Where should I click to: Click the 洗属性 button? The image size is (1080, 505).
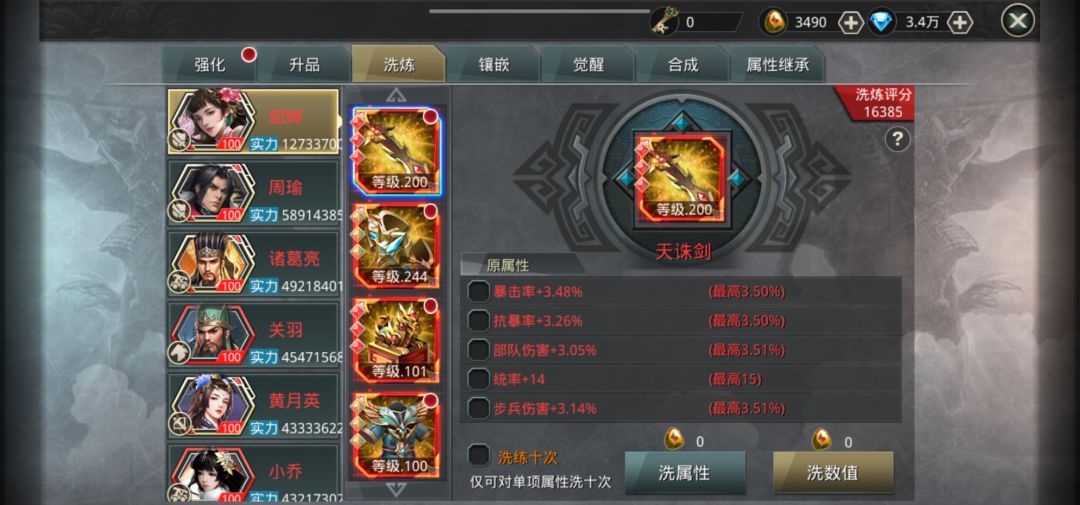[685, 473]
